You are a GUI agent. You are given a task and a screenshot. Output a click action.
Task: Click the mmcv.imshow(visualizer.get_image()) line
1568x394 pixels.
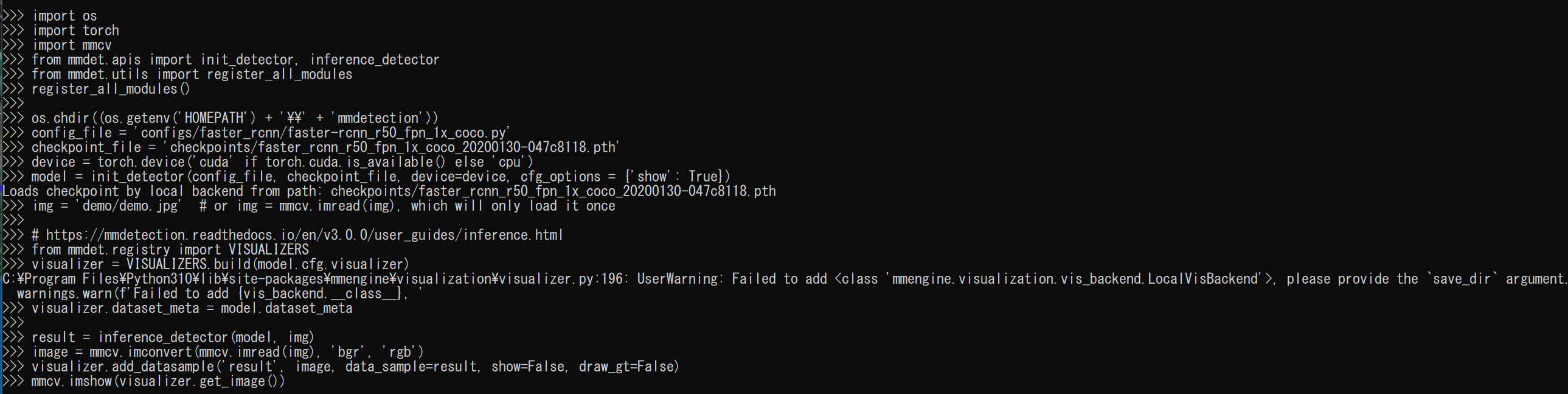(158, 382)
